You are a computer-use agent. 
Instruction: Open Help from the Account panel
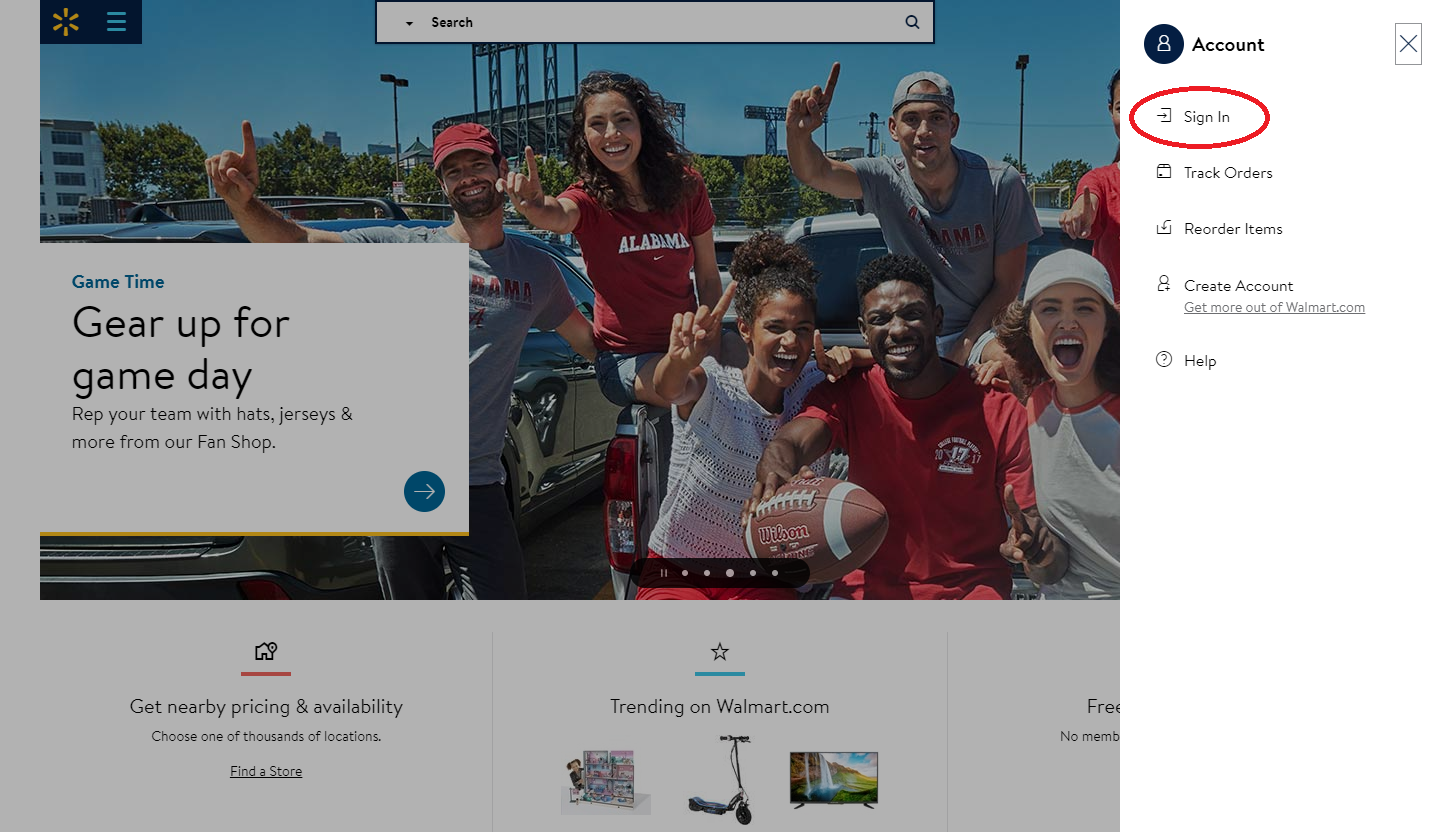coord(1199,361)
